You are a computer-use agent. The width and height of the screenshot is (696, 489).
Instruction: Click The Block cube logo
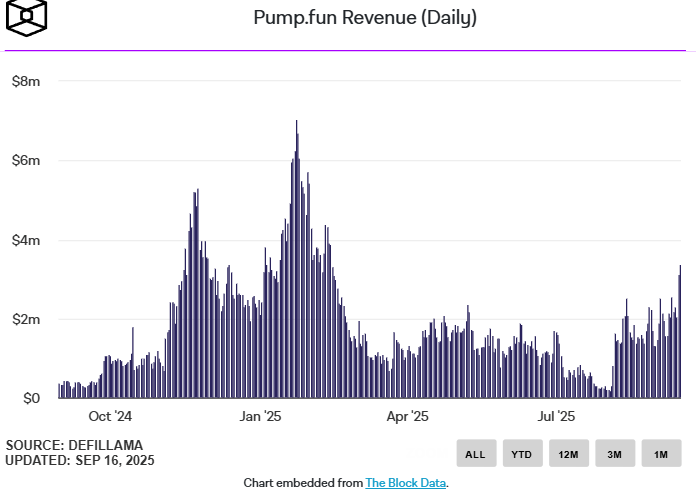(27, 17)
